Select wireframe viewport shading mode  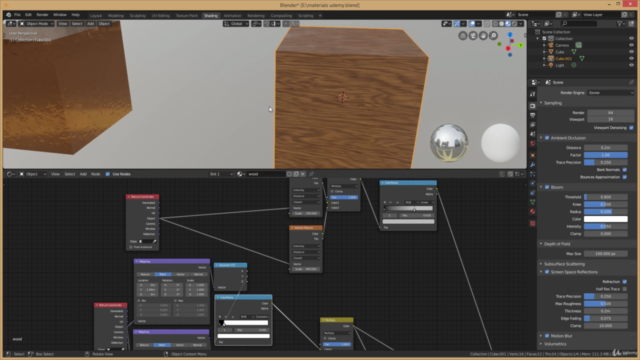point(495,24)
